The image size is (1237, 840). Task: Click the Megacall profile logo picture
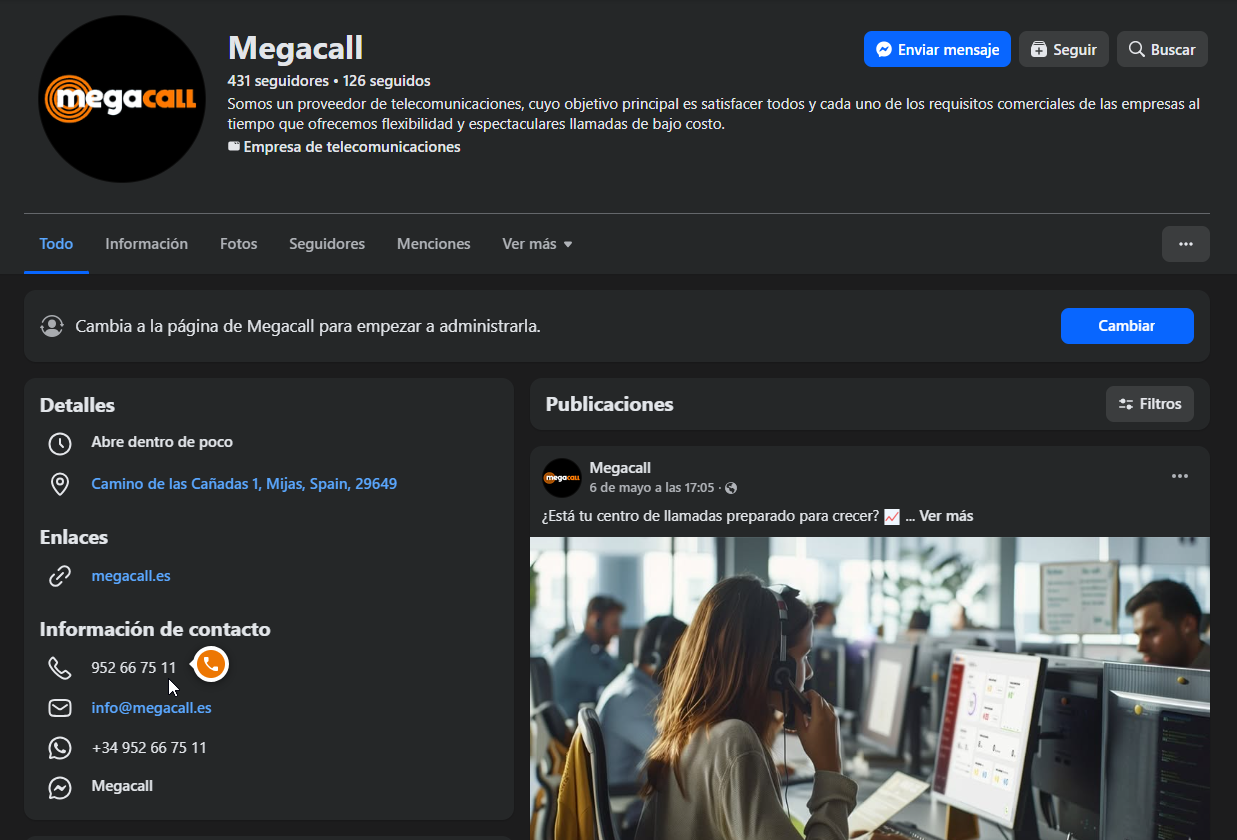click(122, 99)
